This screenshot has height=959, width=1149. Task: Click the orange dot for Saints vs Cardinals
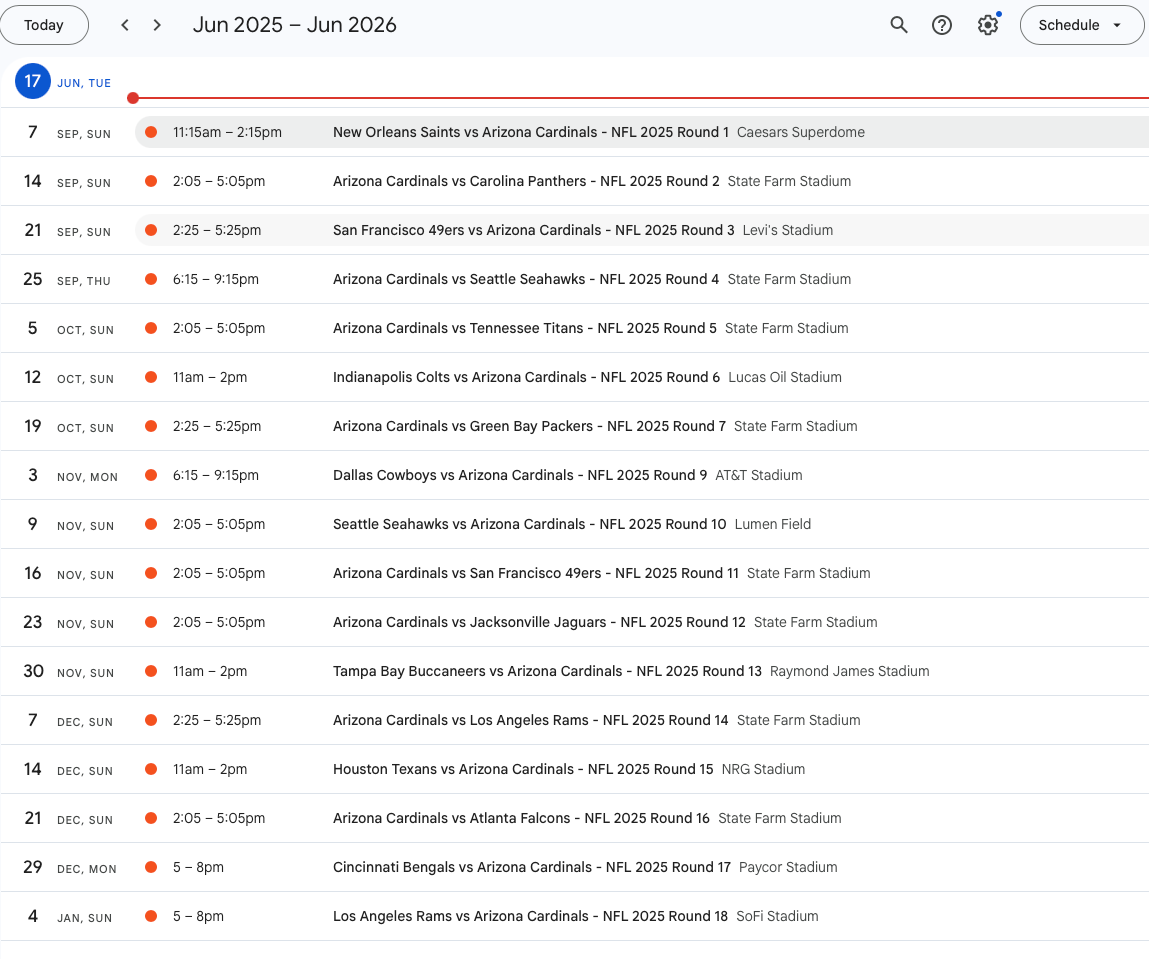click(151, 132)
